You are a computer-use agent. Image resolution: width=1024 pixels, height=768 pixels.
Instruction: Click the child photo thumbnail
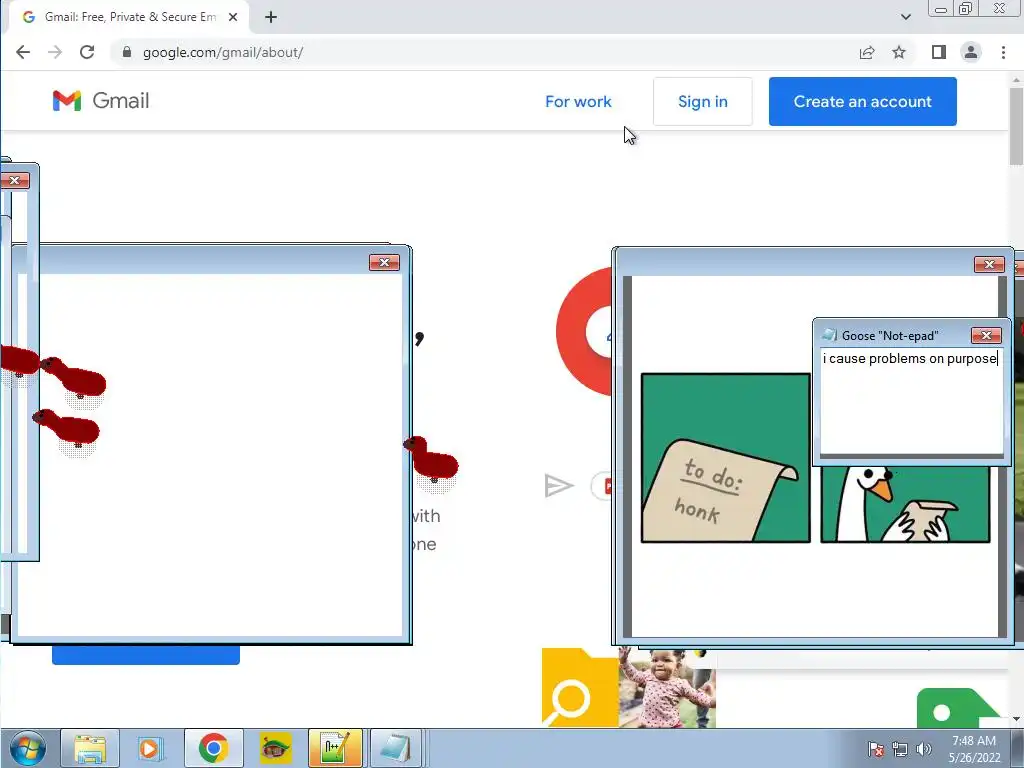[x=667, y=687]
